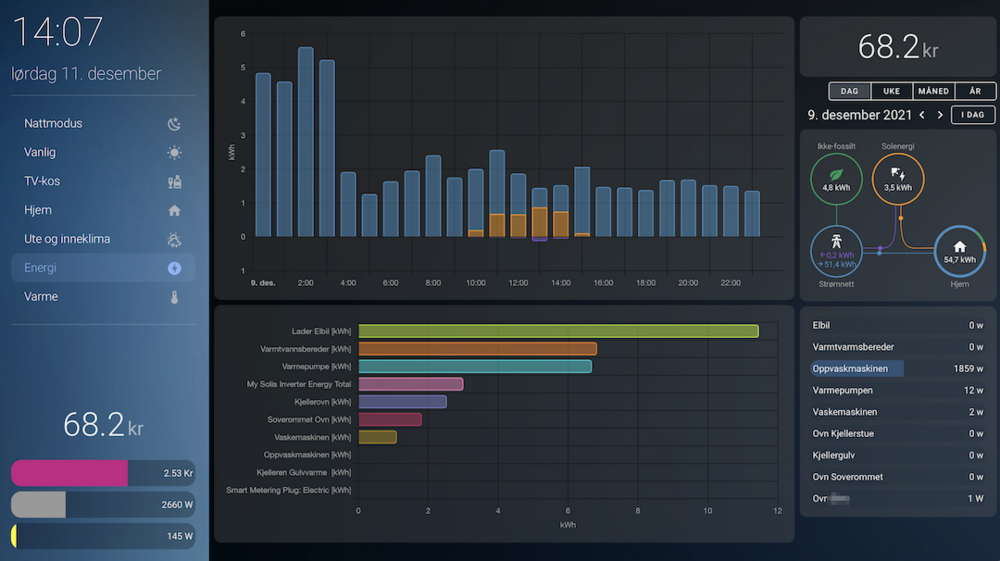Click the Solenergi solar panel icon

898,174
